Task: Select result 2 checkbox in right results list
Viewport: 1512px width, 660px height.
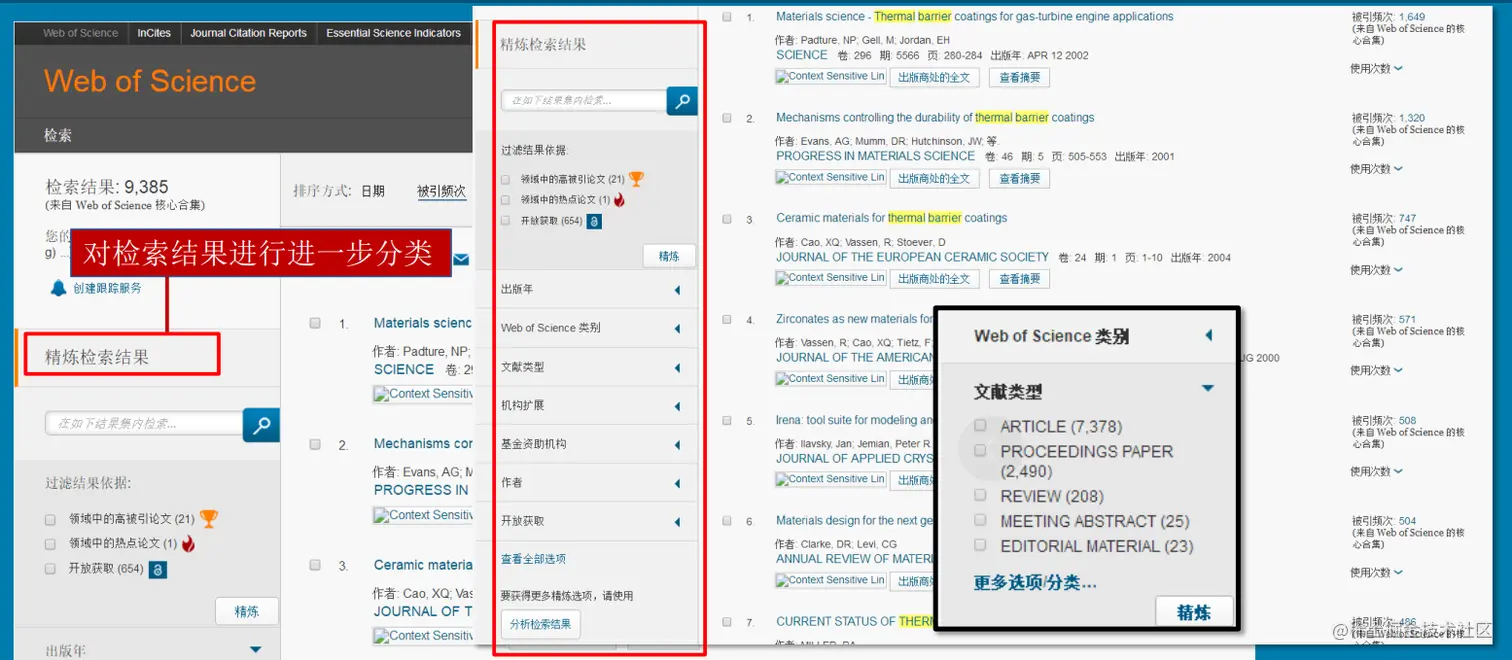Action: tap(727, 118)
